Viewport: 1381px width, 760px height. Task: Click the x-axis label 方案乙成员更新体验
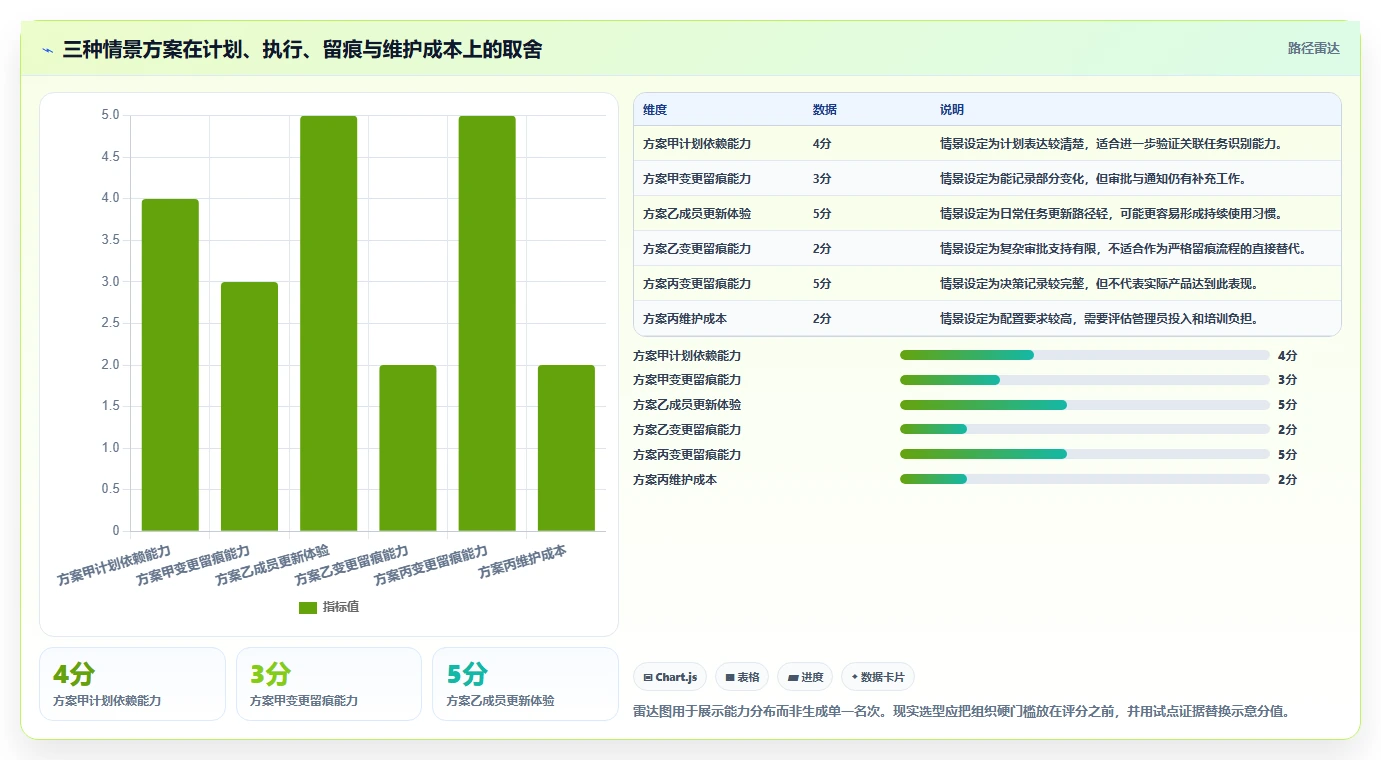[272, 565]
